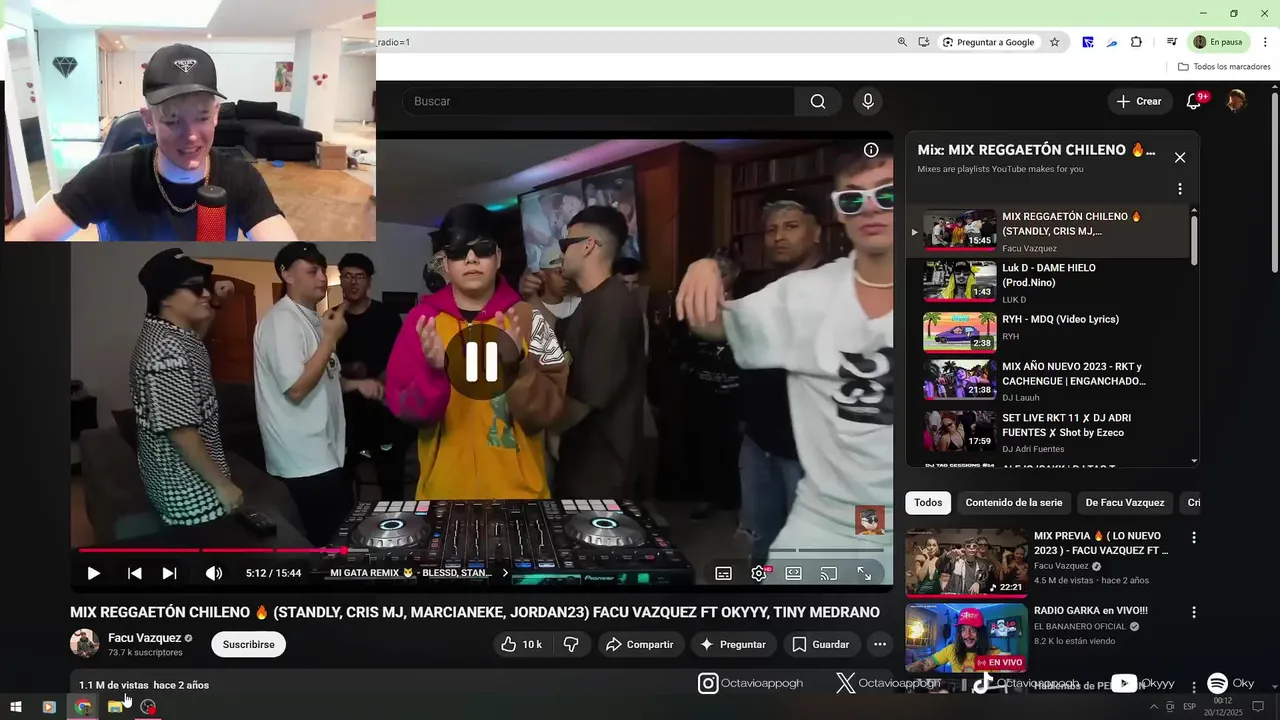The width and height of the screenshot is (1280, 720).
Task: Enter full screen mode
Action: tap(864, 573)
